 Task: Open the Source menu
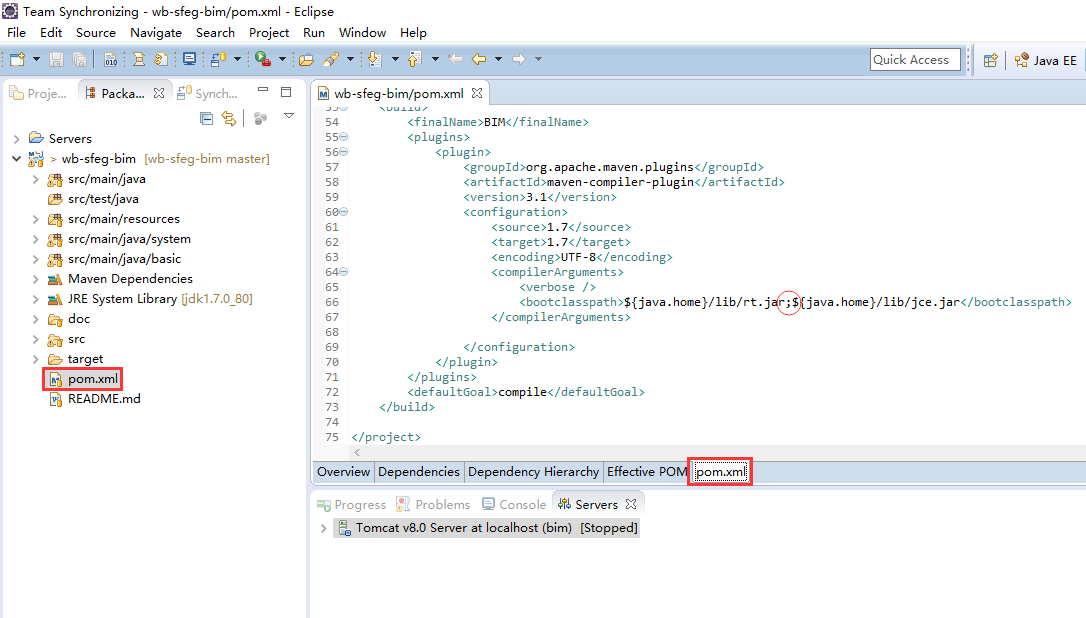[x=96, y=33]
